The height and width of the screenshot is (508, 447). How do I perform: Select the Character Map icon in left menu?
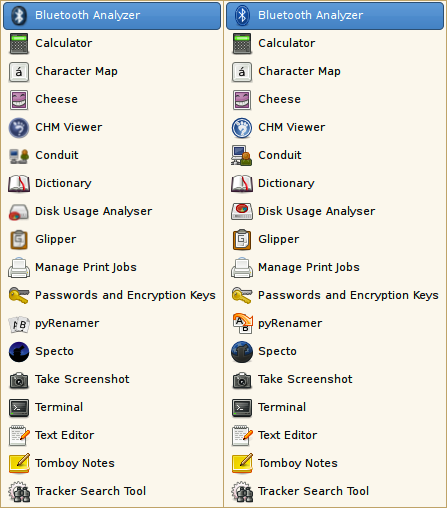point(19,72)
